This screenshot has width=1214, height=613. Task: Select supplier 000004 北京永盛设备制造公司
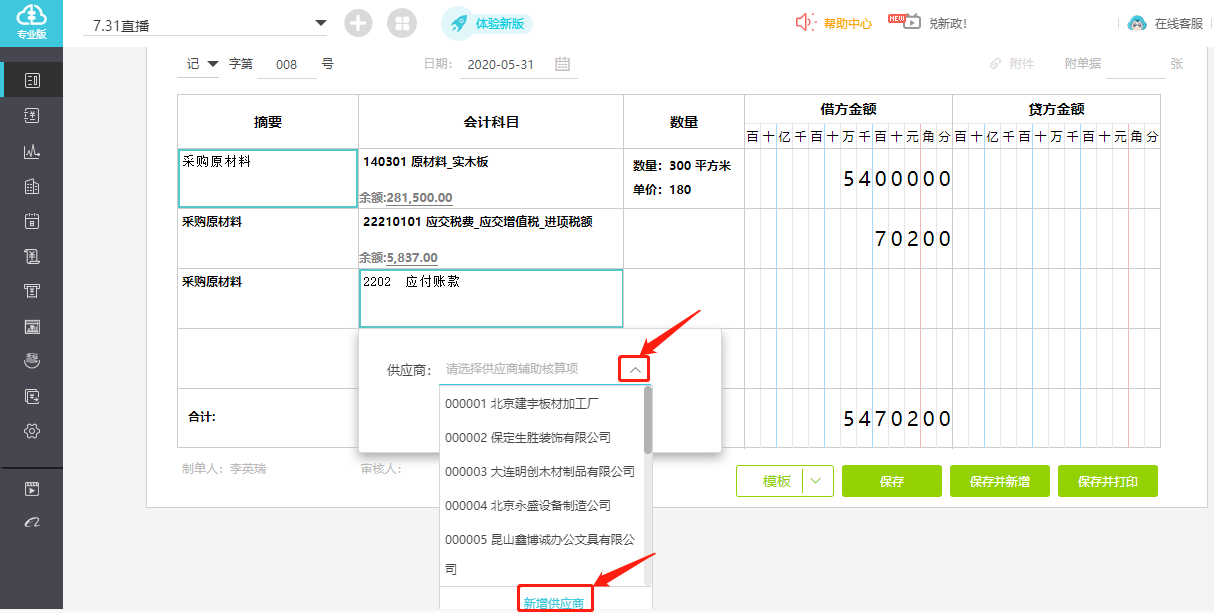pyautogui.click(x=541, y=505)
